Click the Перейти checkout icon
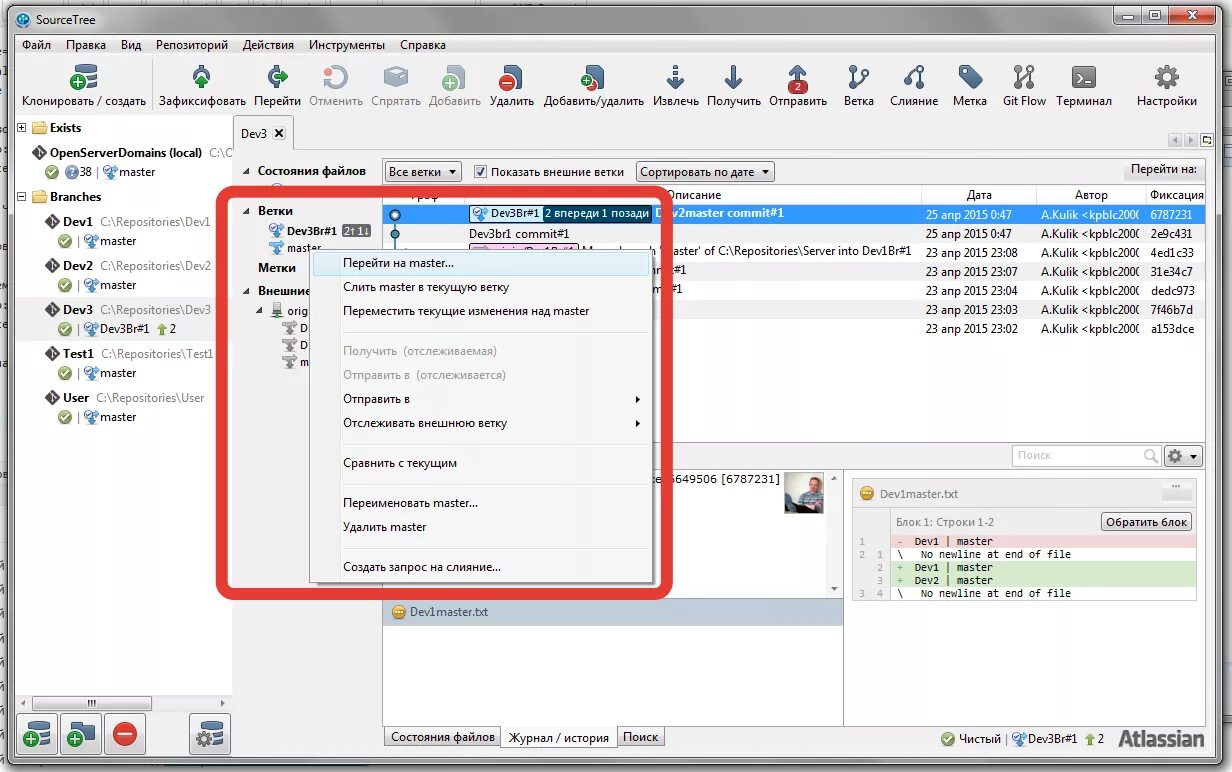 277,79
